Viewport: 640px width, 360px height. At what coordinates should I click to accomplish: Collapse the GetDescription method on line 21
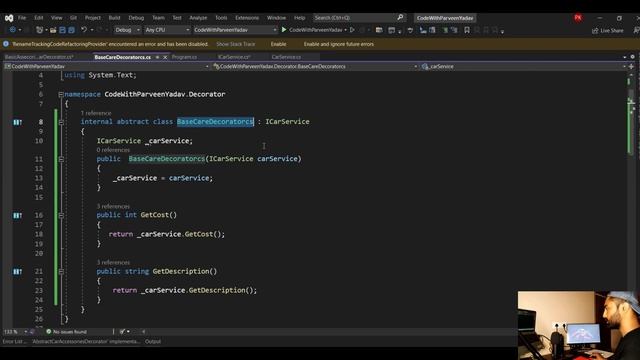[x=61, y=271]
